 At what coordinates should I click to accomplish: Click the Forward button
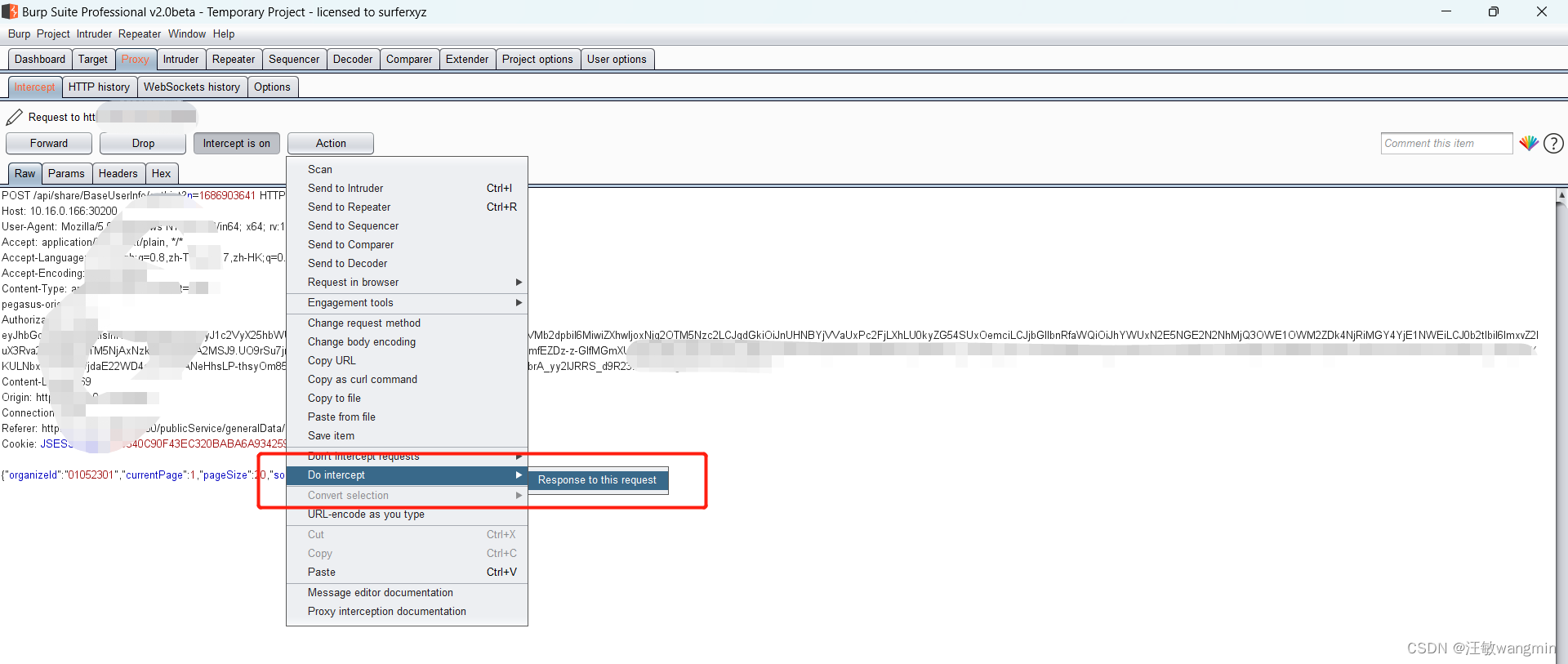pos(49,143)
